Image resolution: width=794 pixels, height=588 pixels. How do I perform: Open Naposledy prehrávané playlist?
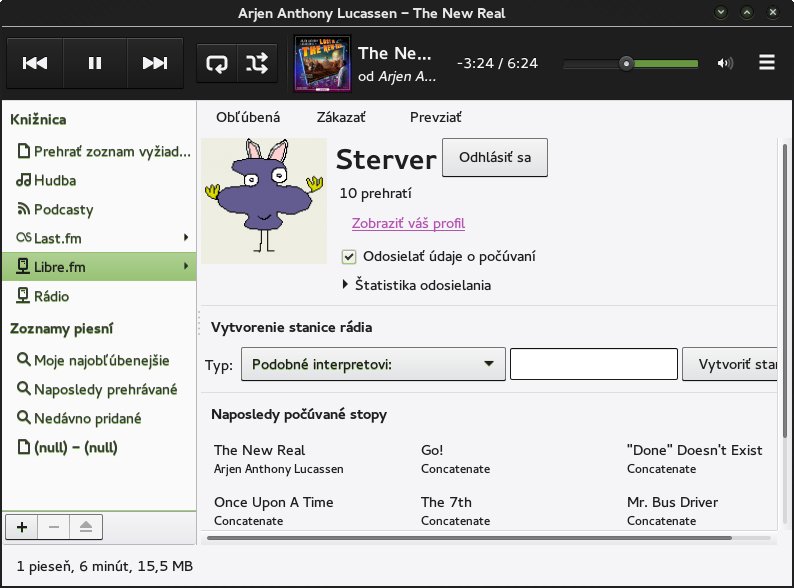tap(99, 389)
